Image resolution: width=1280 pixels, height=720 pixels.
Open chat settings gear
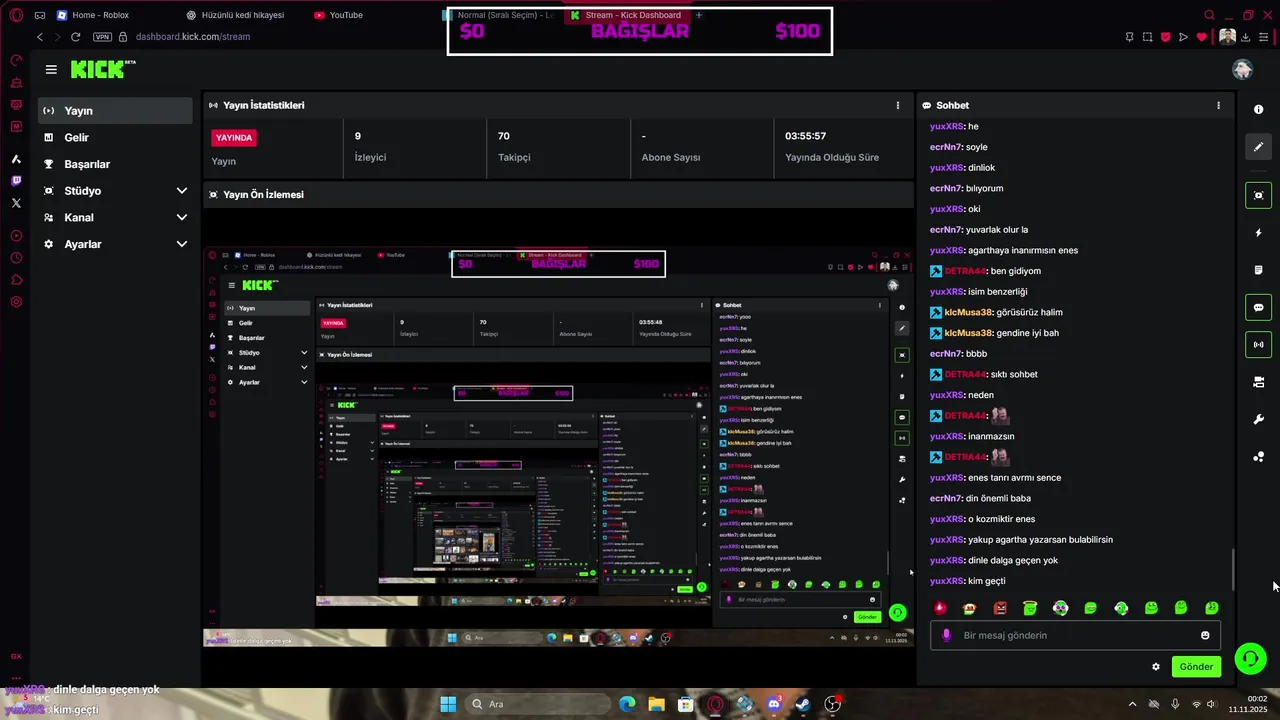click(1156, 667)
